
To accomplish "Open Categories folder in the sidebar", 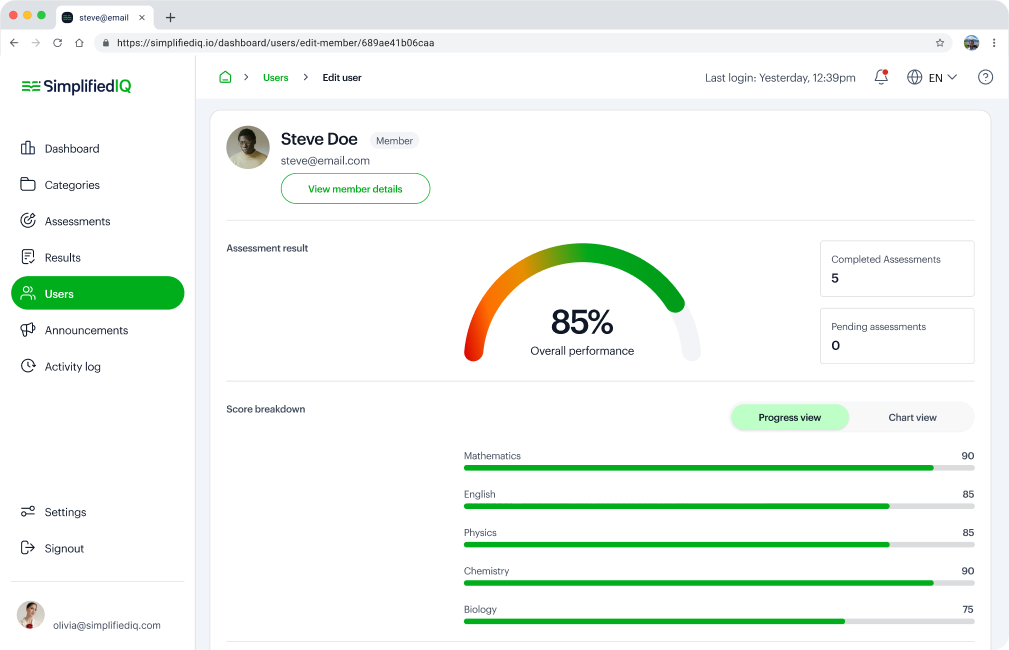I will click(x=71, y=185).
